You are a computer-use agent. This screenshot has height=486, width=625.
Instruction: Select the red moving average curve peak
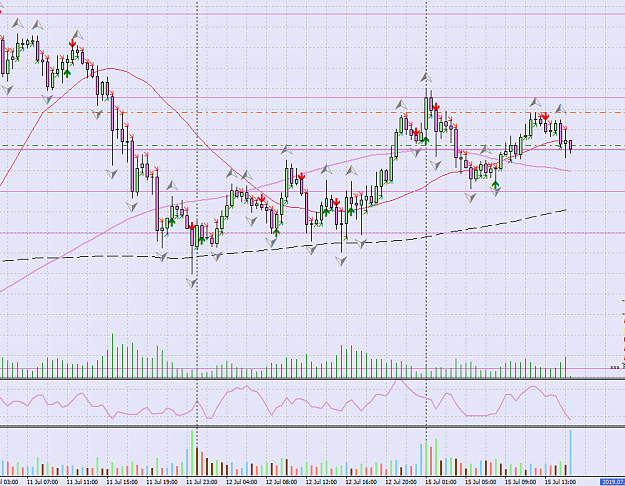click(x=110, y=69)
